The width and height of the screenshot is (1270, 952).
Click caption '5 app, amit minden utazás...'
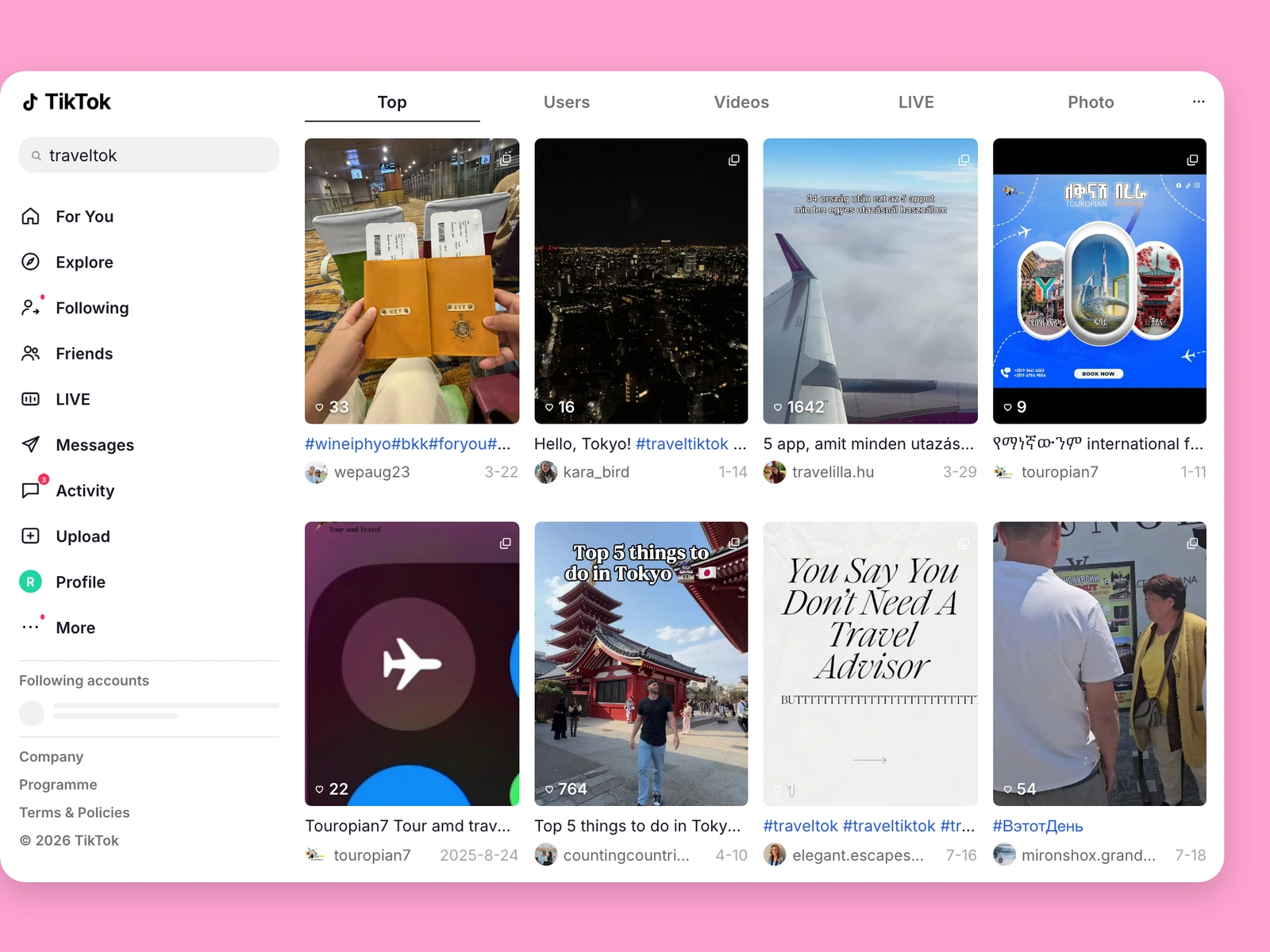[868, 444]
